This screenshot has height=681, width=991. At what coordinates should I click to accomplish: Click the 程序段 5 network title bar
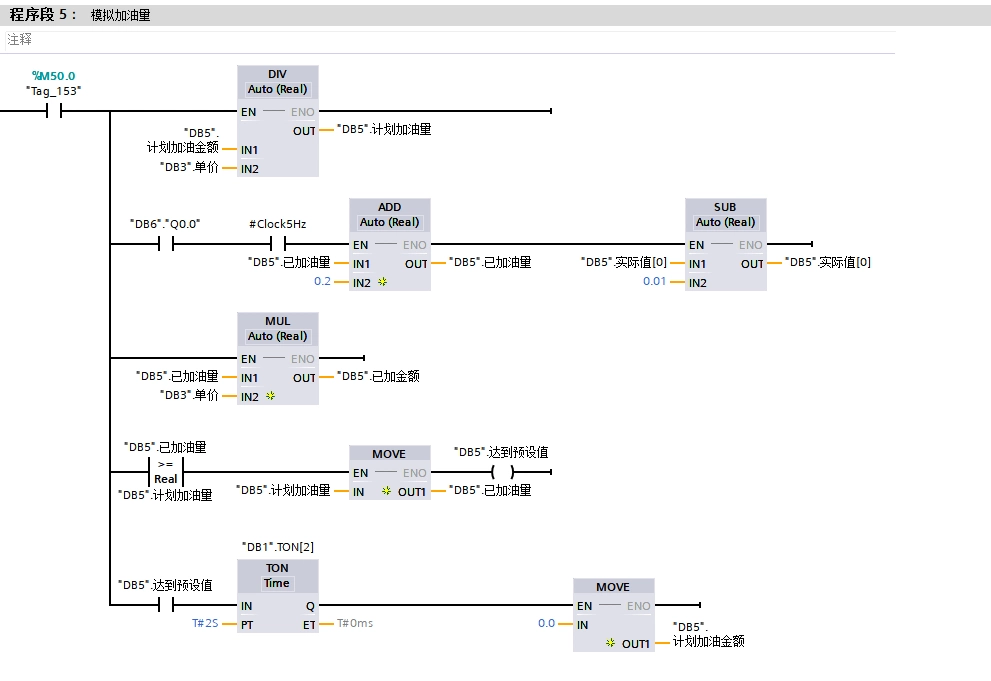pos(496,15)
